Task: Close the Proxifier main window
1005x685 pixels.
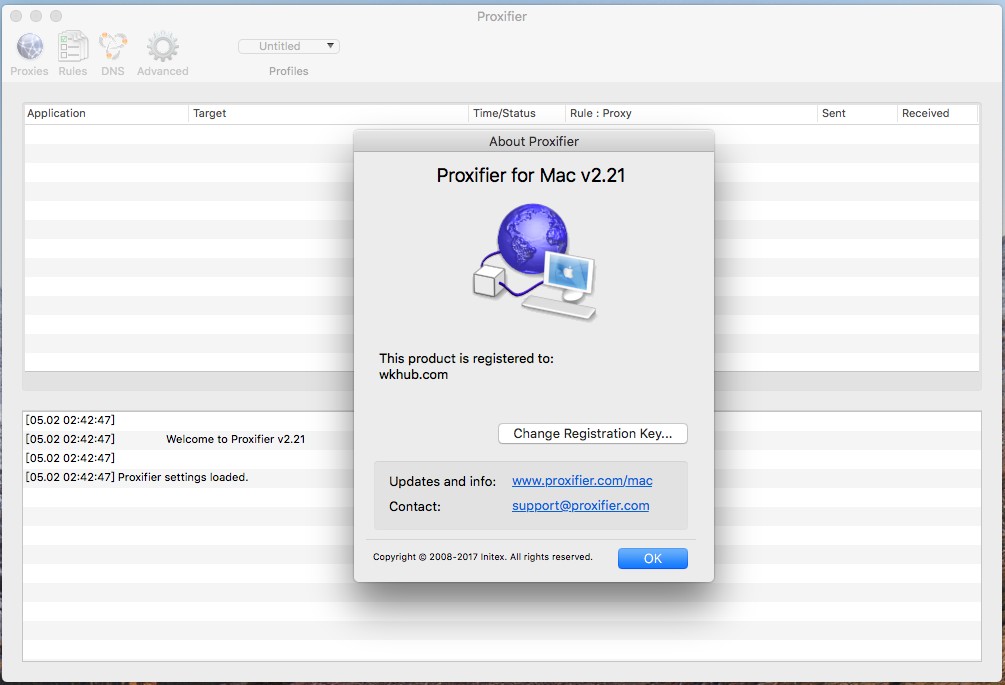Action: (16, 16)
